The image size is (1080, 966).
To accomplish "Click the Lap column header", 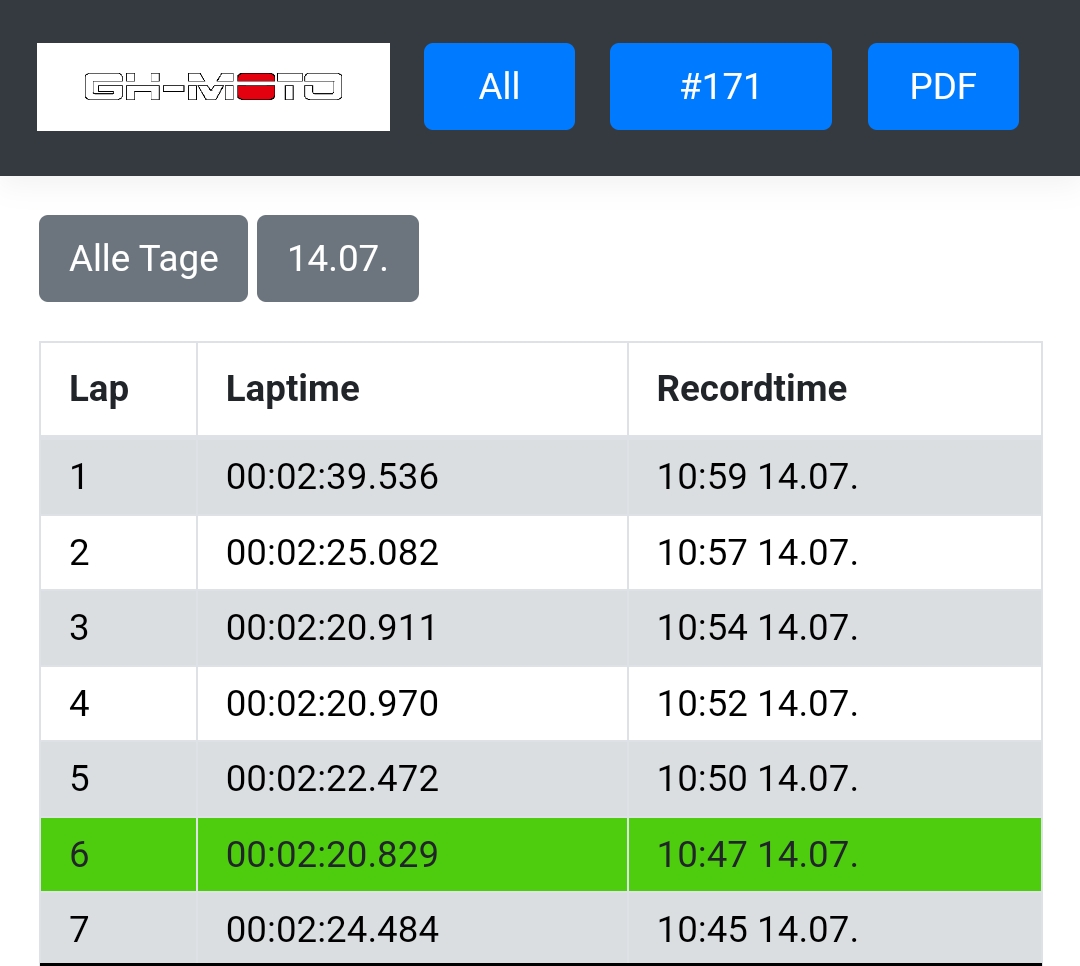I will coord(99,388).
